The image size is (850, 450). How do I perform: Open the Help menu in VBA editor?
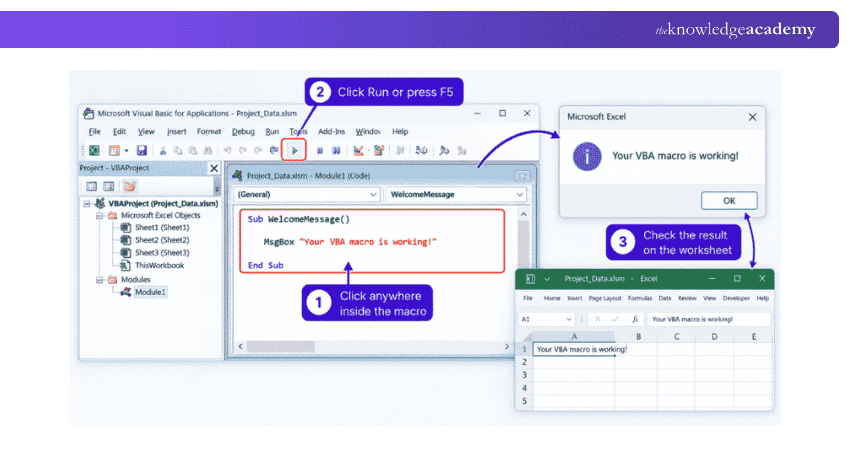(400, 131)
